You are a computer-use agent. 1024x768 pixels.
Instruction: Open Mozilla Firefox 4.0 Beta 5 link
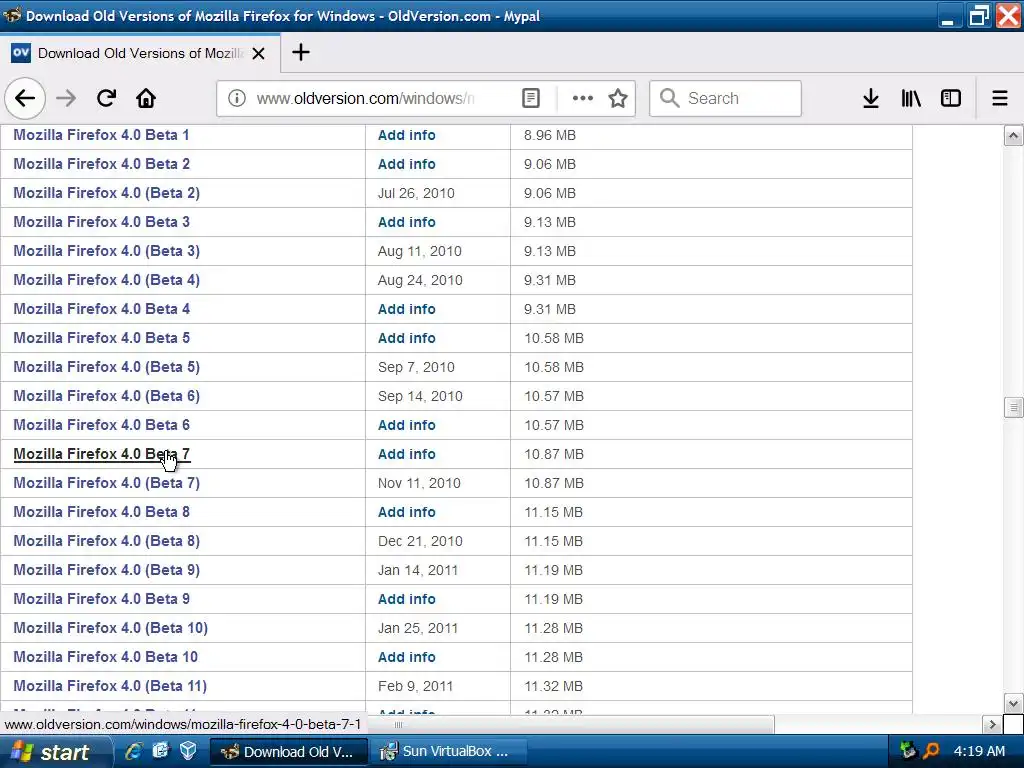click(101, 338)
